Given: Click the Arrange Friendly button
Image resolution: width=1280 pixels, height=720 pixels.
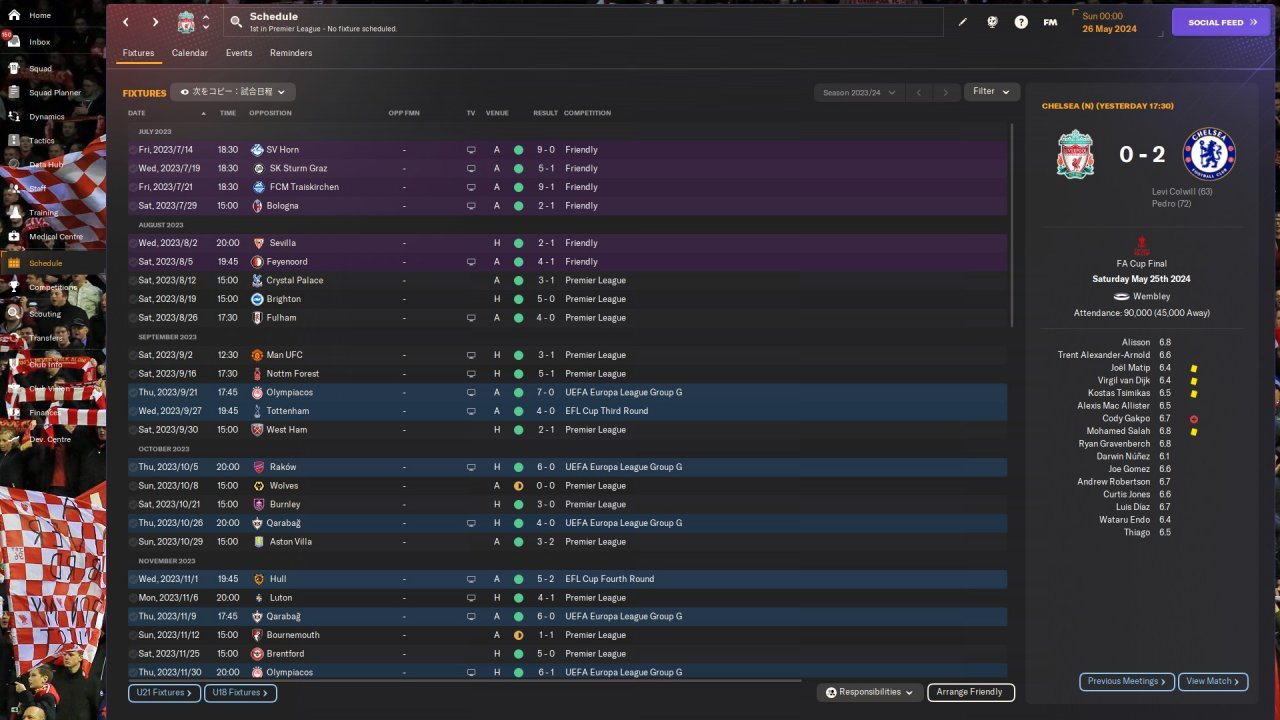Looking at the screenshot, I should click(970, 692).
